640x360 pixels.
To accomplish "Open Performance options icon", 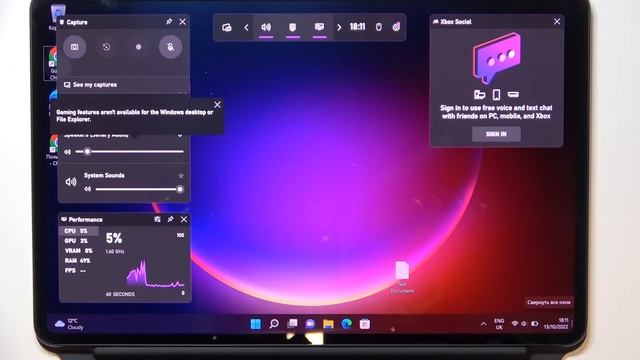I will click(158, 220).
